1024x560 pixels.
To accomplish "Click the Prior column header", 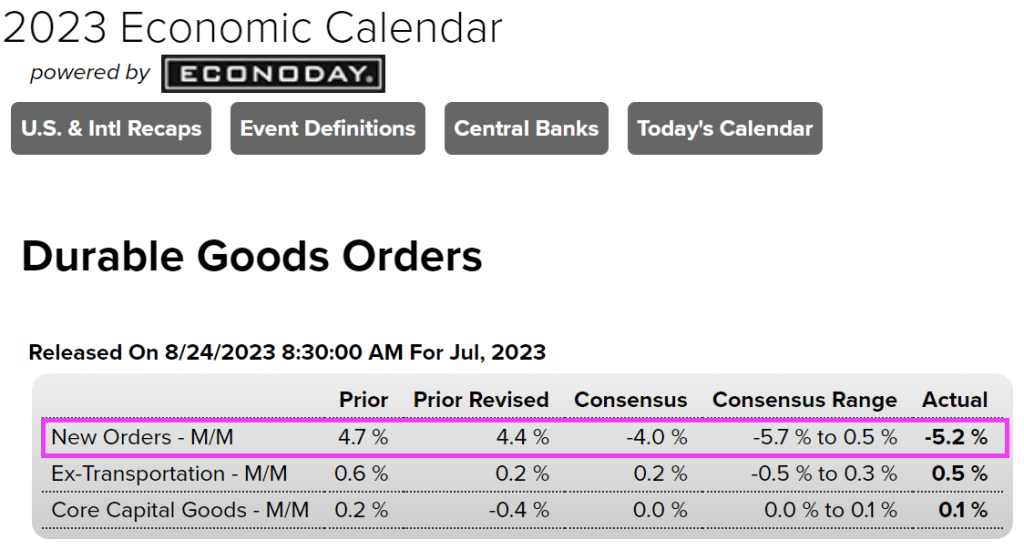I will (x=364, y=400).
